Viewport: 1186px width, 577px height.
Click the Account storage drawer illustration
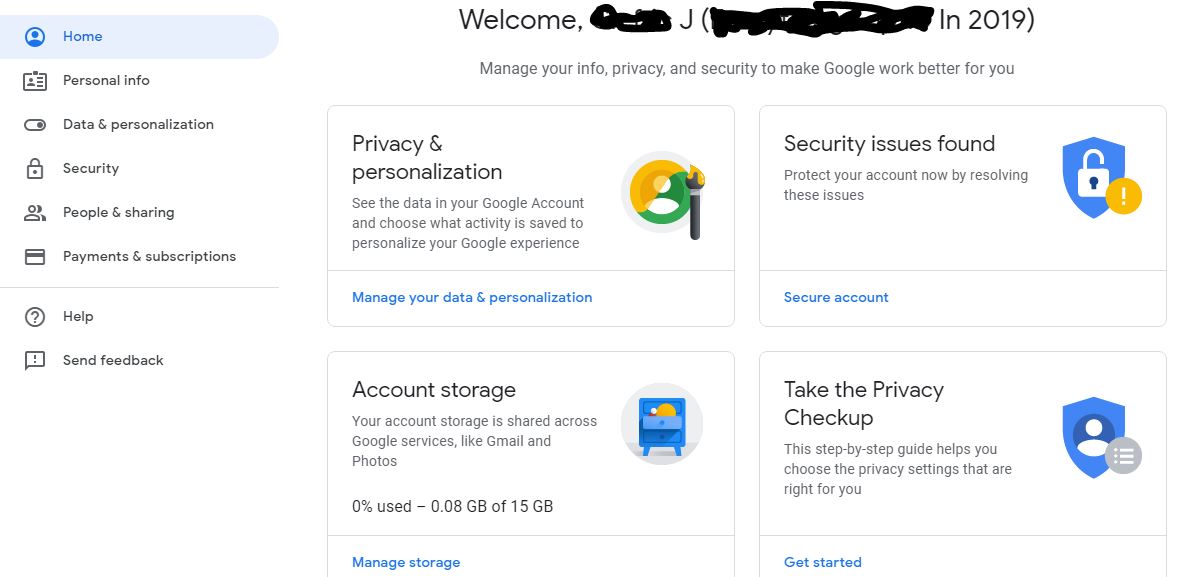[x=662, y=425]
